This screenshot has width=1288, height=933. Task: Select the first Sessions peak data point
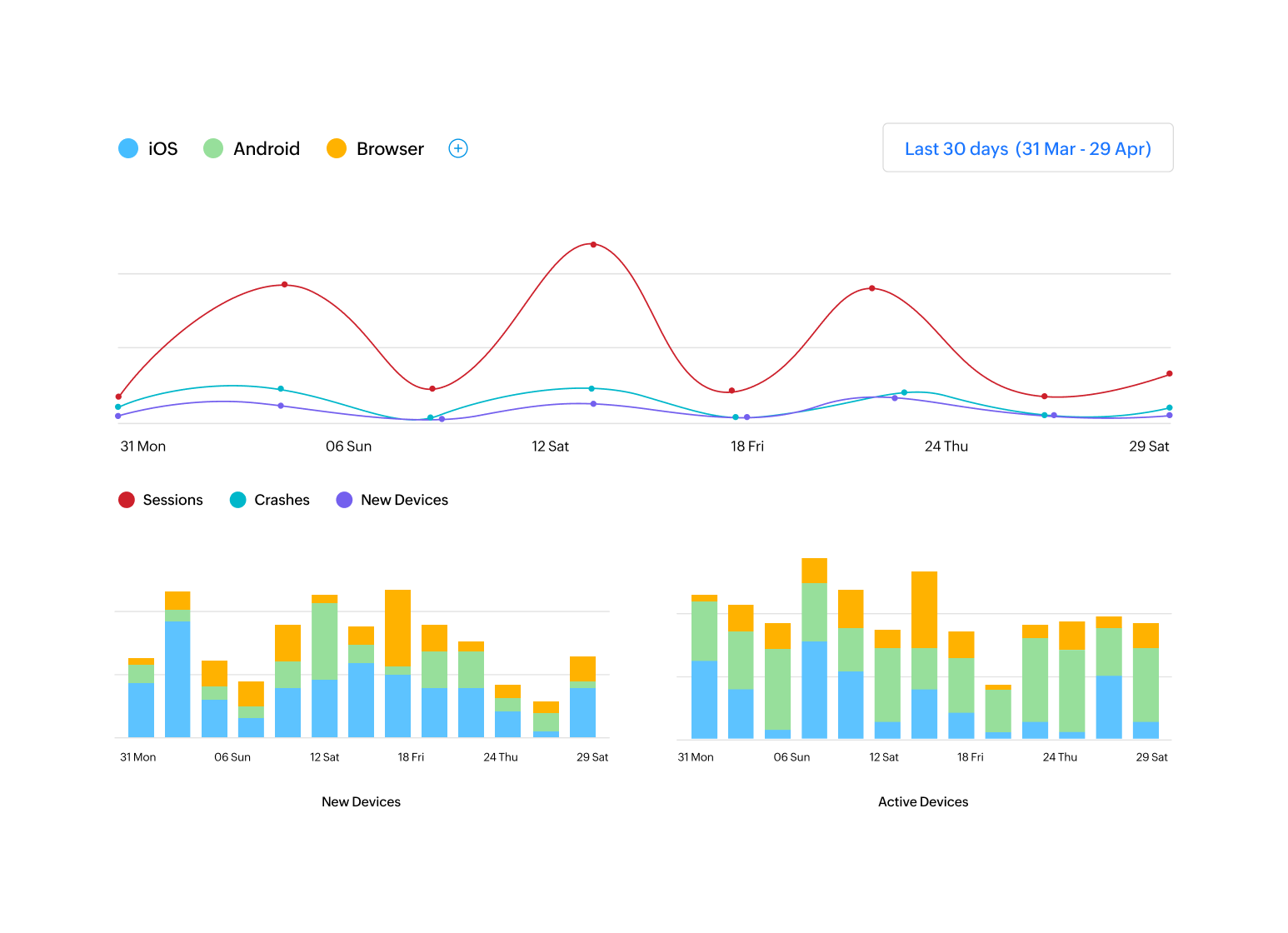click(x=284, y=285)
